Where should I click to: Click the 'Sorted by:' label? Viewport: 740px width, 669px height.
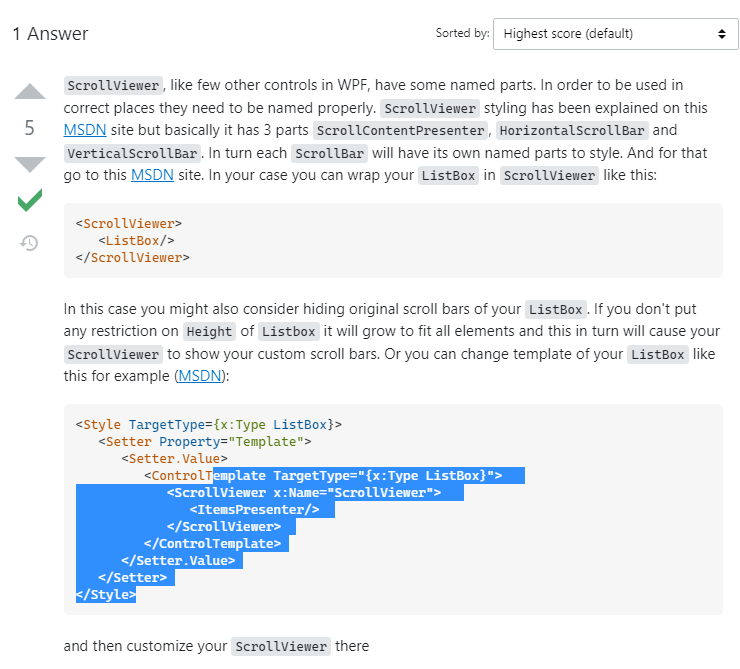point(462,33)
